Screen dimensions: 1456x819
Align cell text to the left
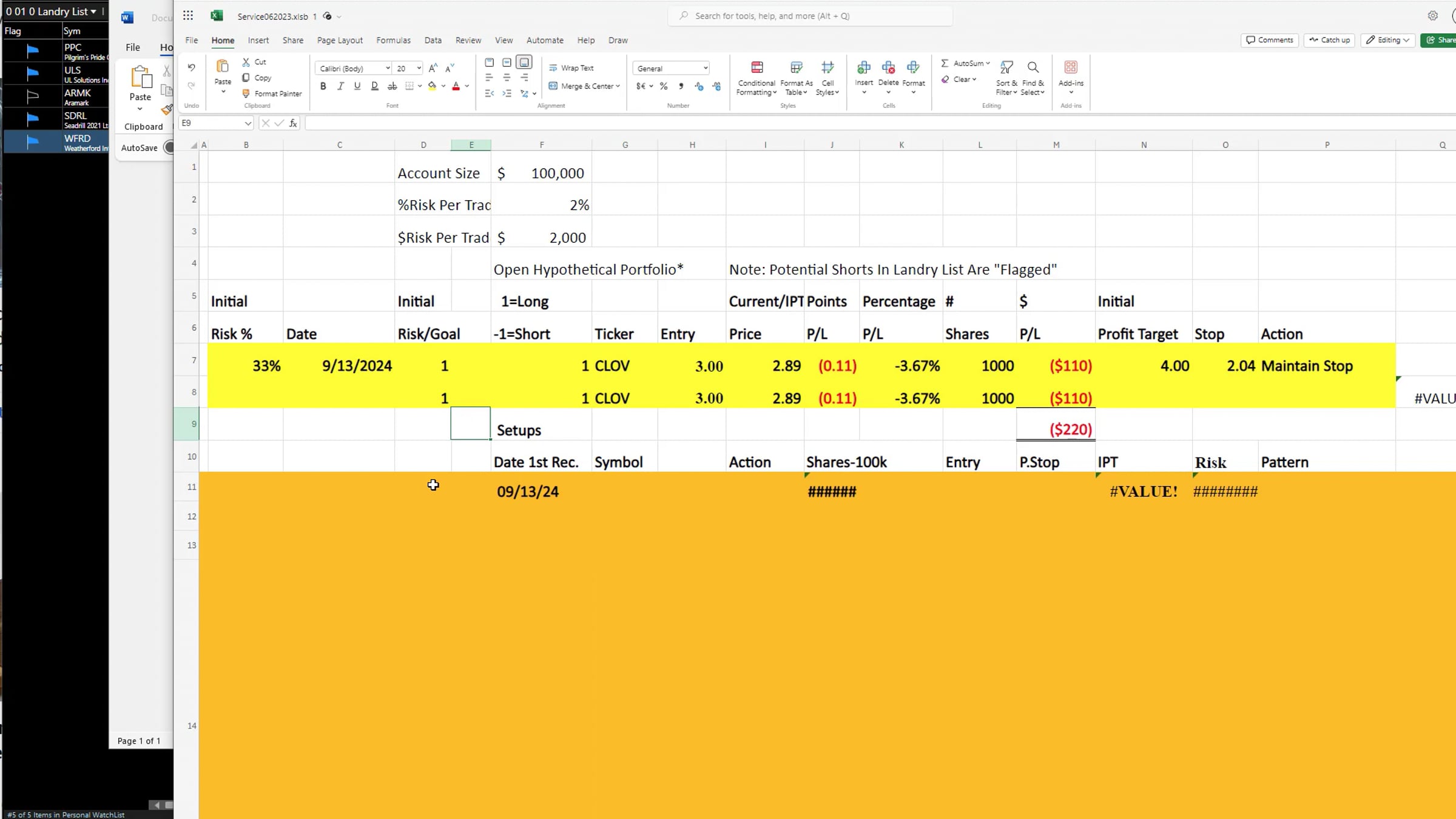click(490, 78)
